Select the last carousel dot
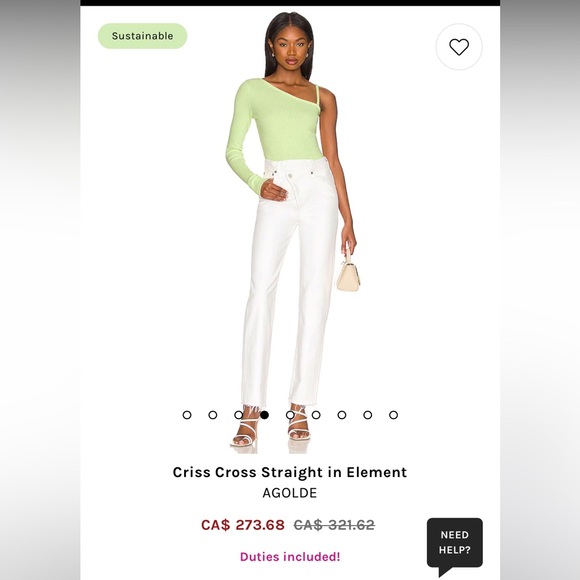580x580 pixels. click(394, 415)
